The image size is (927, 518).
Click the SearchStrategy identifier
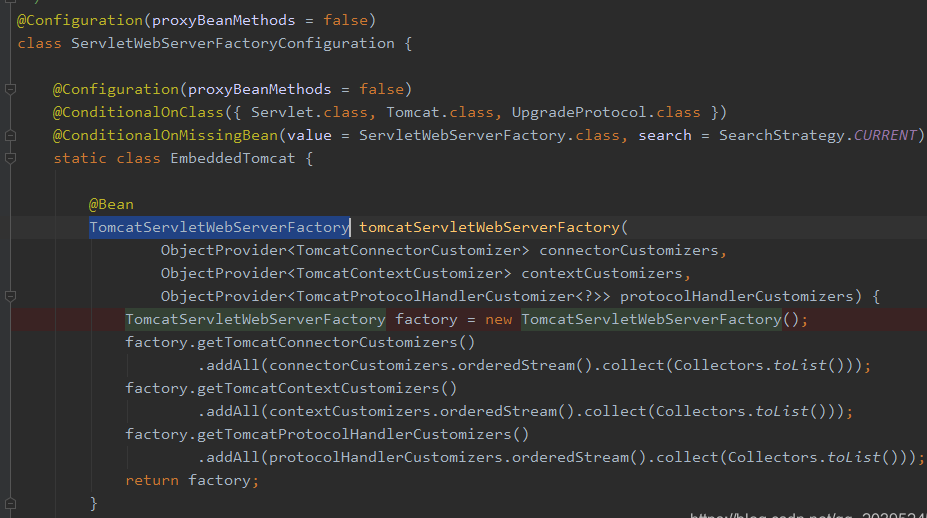coord(782,135)
